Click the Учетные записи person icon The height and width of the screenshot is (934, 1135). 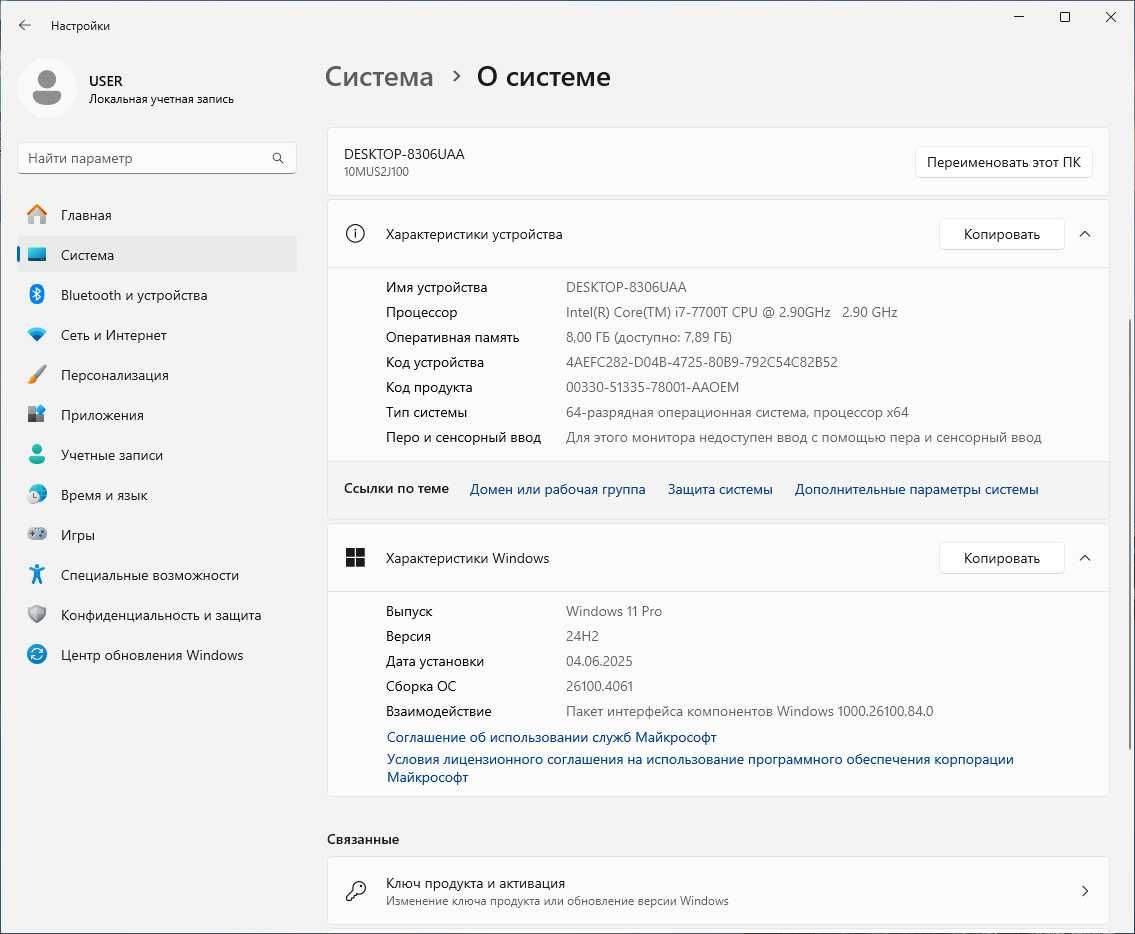click(x=37, y=454)
